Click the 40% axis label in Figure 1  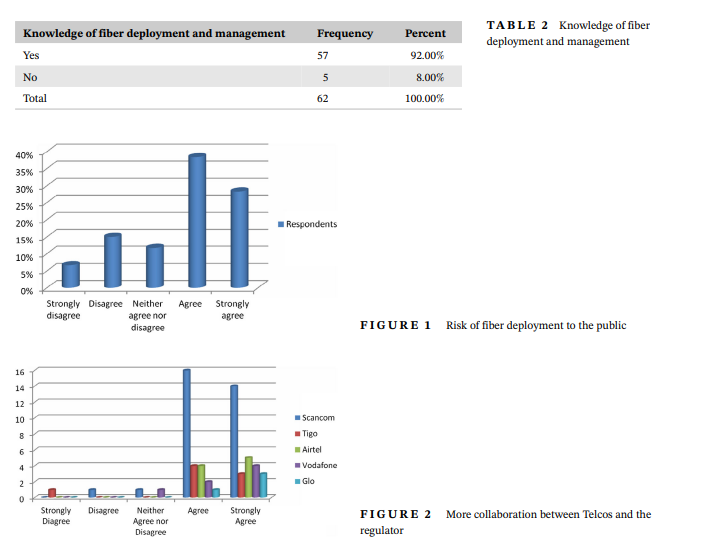tap(24, 155)
